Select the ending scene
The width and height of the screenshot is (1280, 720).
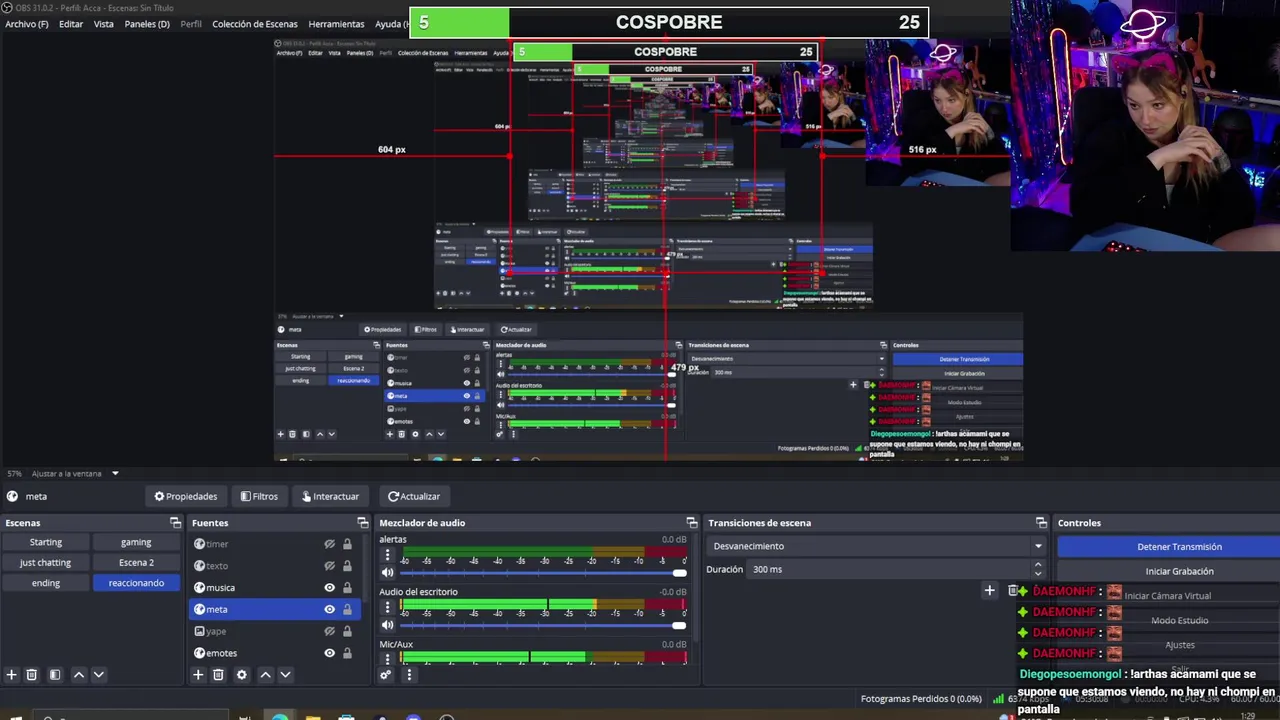pos(46,583)
